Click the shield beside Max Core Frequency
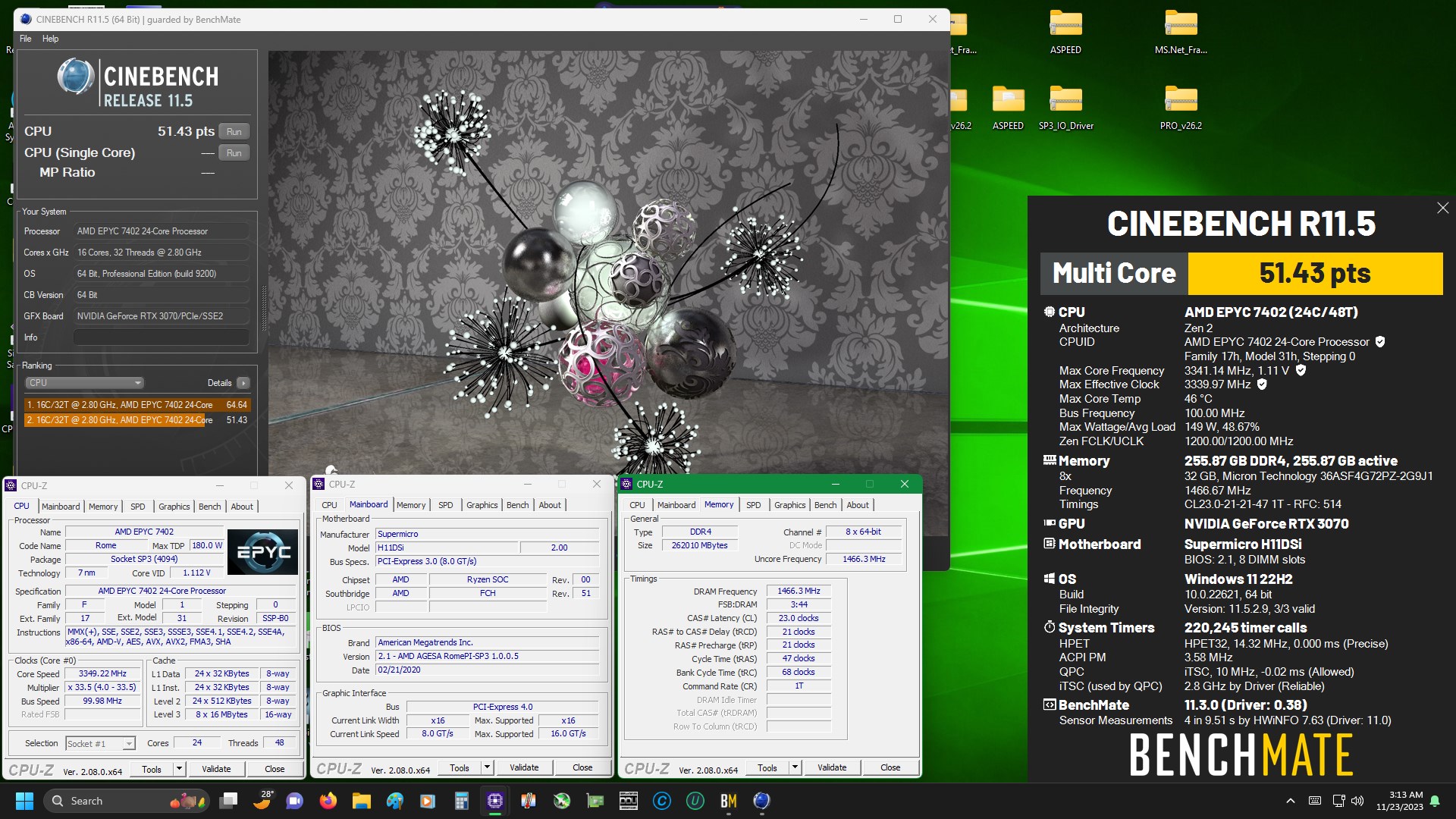The image size is (1456, 819). click(x=1301, y=370)
